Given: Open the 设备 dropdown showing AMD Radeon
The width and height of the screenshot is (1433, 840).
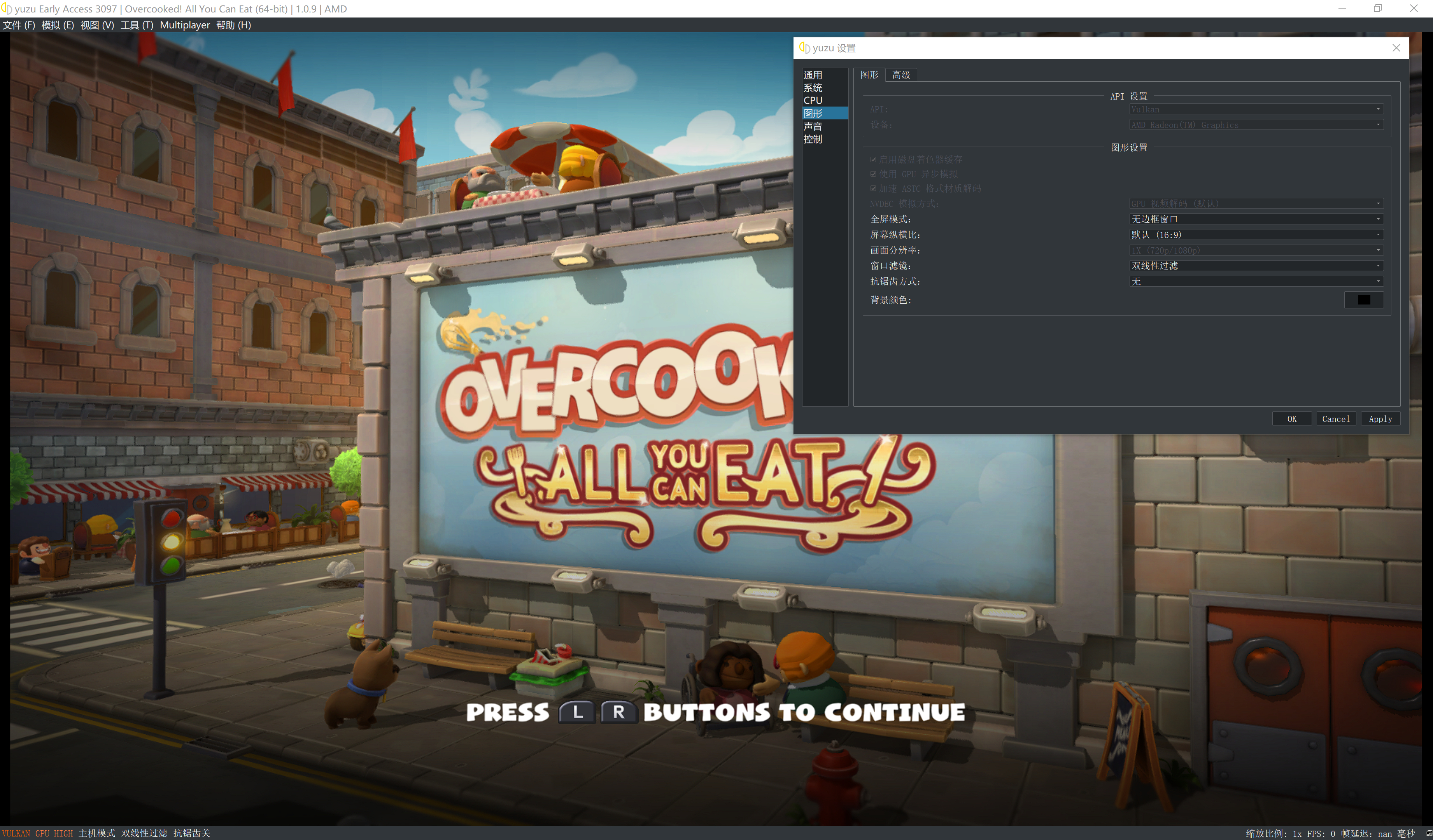Looking at the screenshot, I should (x=1256, y=124).
